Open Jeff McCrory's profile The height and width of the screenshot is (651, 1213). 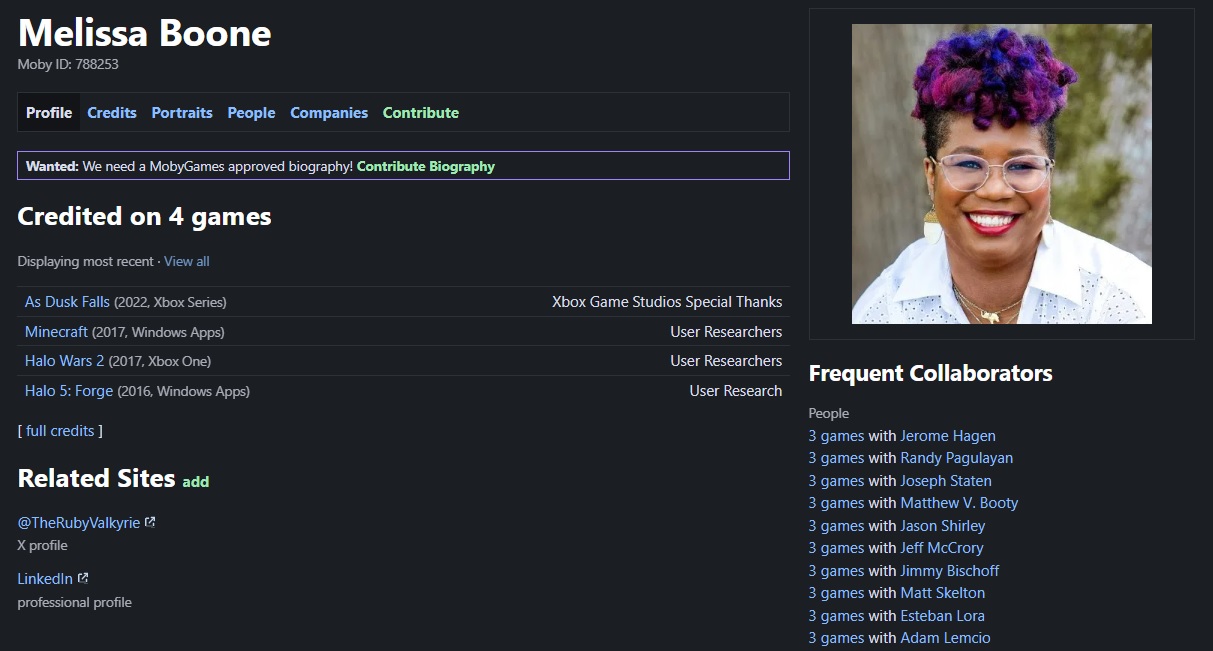942,548
